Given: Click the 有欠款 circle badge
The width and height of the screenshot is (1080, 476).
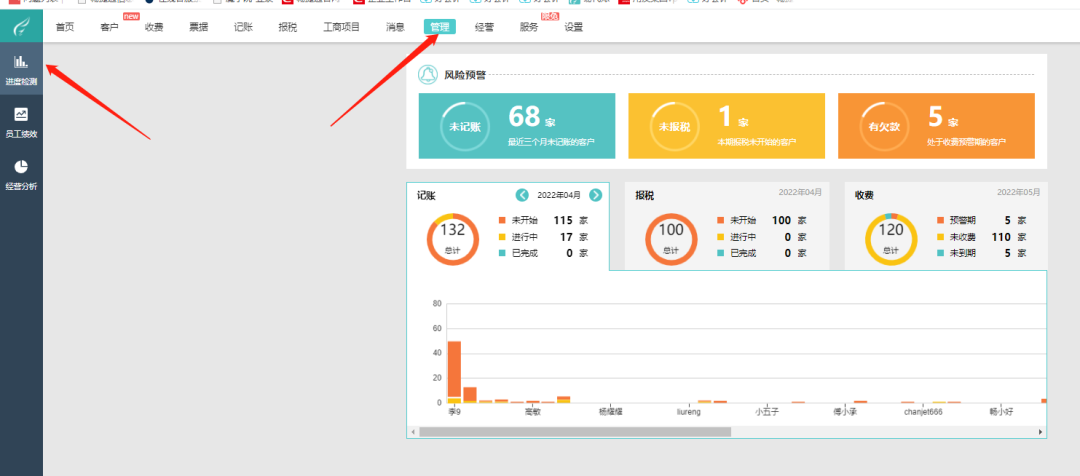Looking at the screenshot, I should pyautogui.click(x=884, y=127).
